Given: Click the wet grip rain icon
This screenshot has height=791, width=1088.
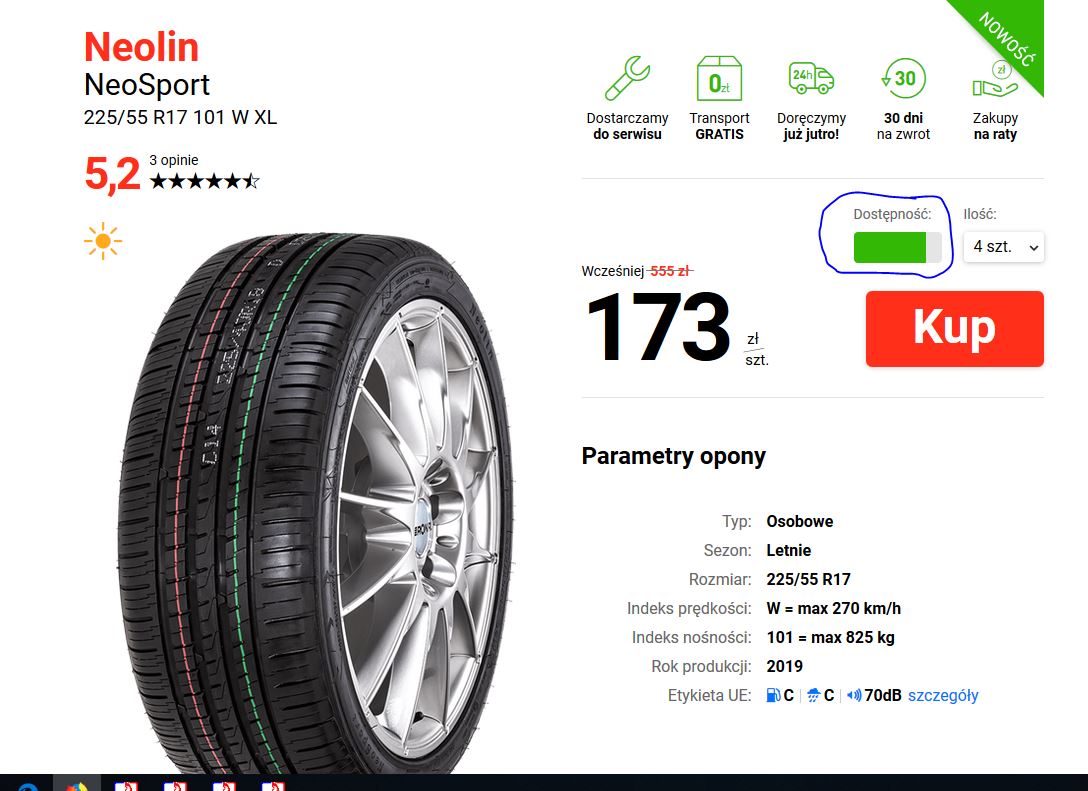Looking at the screenshot, I should coord(813,695).
